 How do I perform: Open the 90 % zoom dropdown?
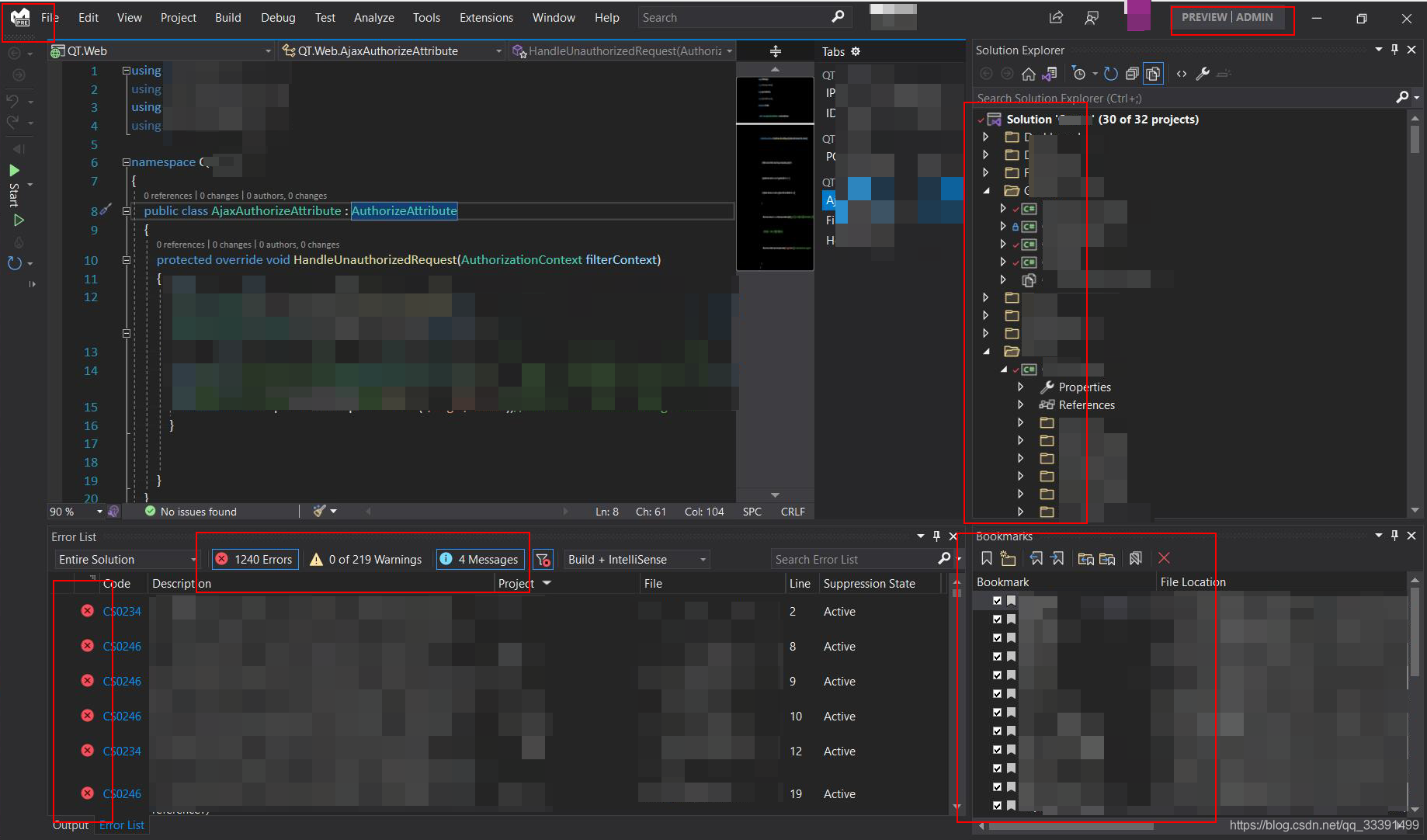(x=76, y=512)
